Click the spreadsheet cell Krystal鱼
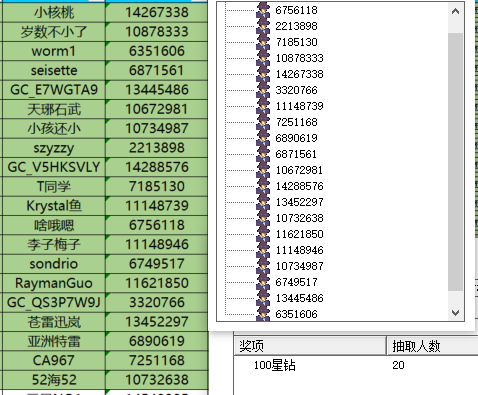 54,206
